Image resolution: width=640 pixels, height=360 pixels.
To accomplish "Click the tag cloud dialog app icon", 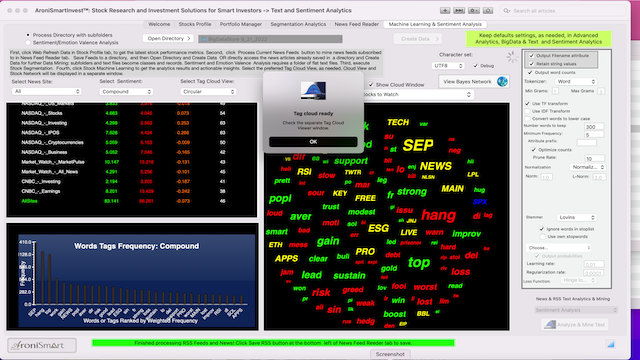I will pyautogui.click(x=313, y=91).
